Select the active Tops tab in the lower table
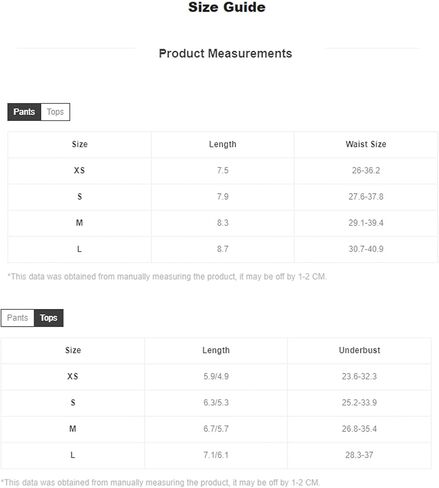439x488 pixels. [49, 318]
